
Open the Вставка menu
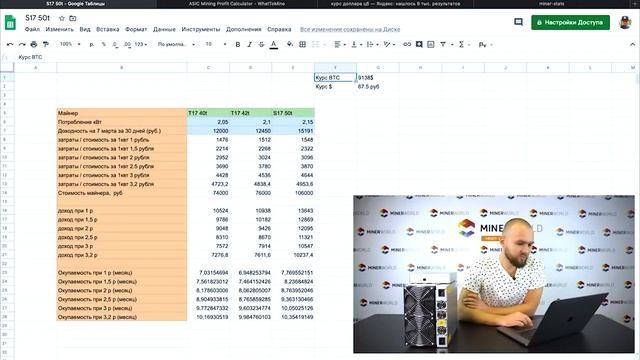[108, 29]
